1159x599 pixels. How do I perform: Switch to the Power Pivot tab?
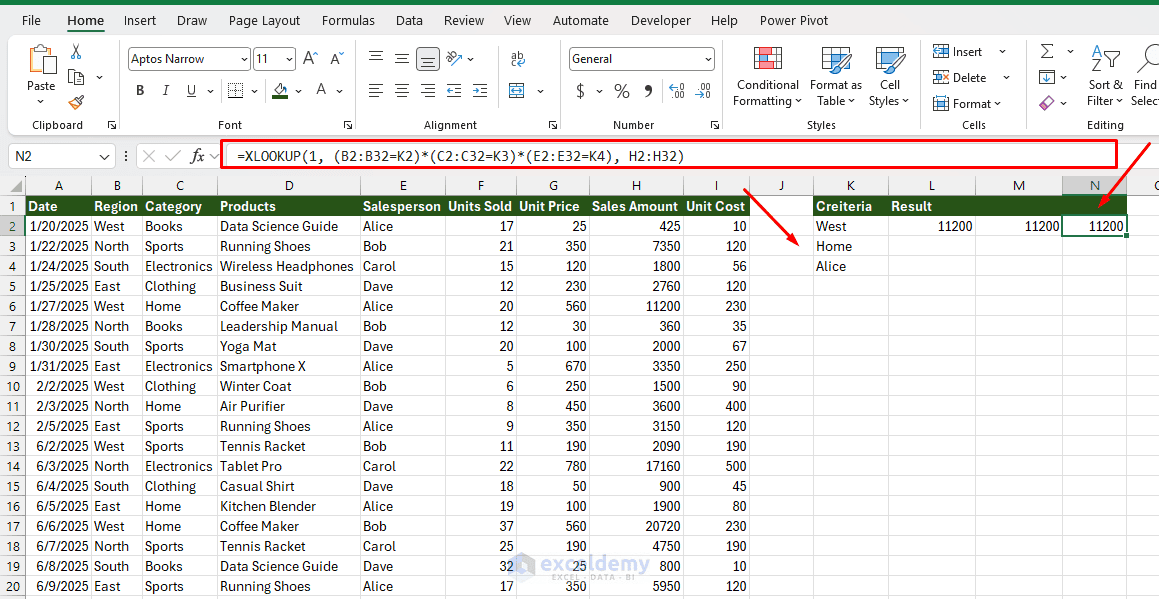(x=794, y=21)
